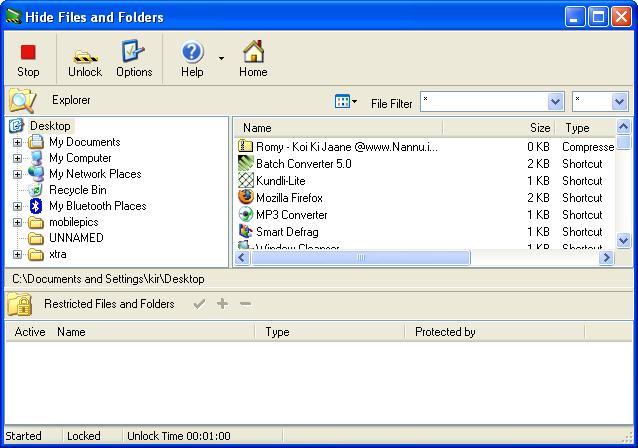Screen dimensions: 638x448
Task: Click the locked folder Restricted Files icon
Action: (x=20, y=304)
